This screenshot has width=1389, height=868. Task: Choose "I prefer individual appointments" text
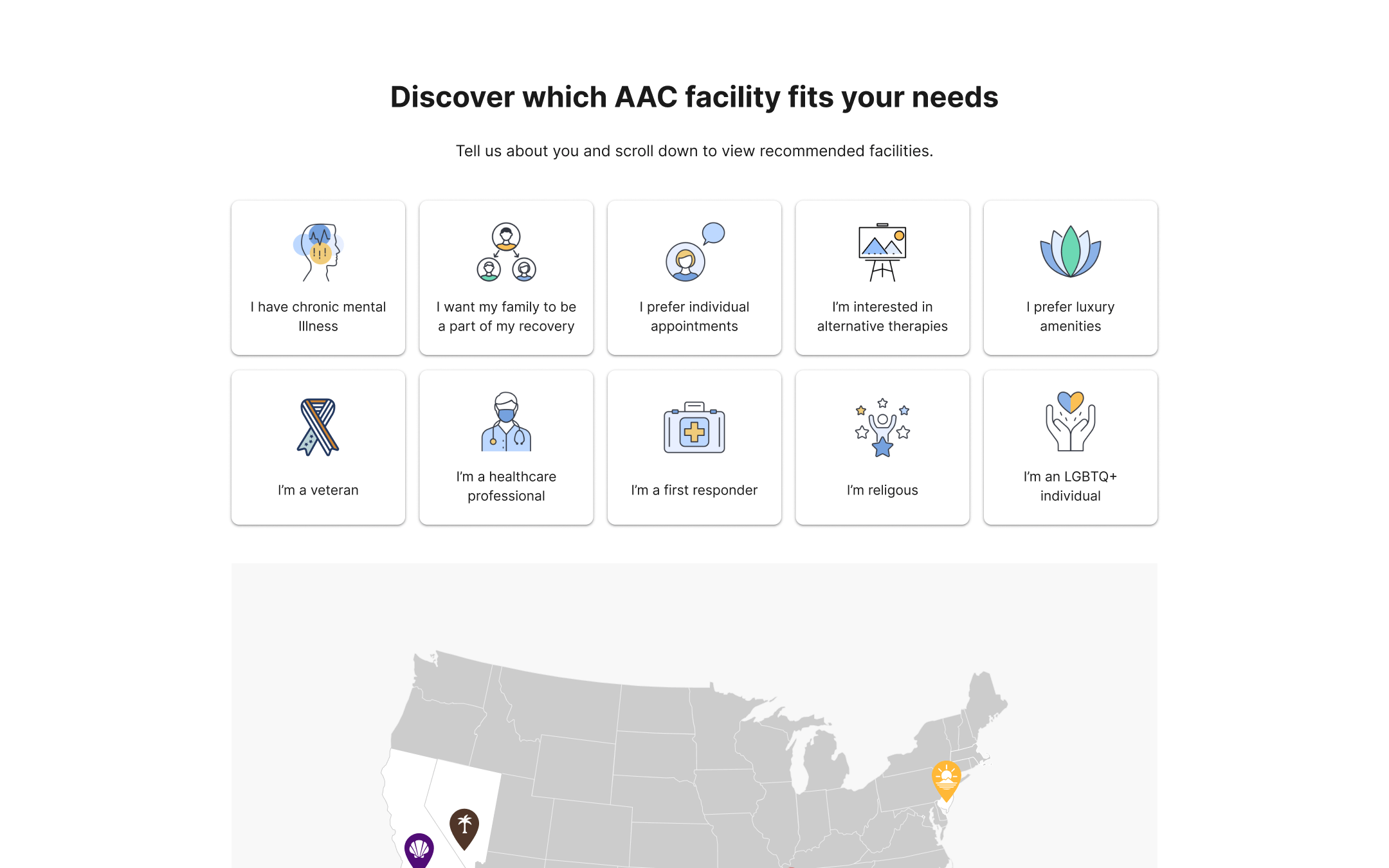[694, 316]
